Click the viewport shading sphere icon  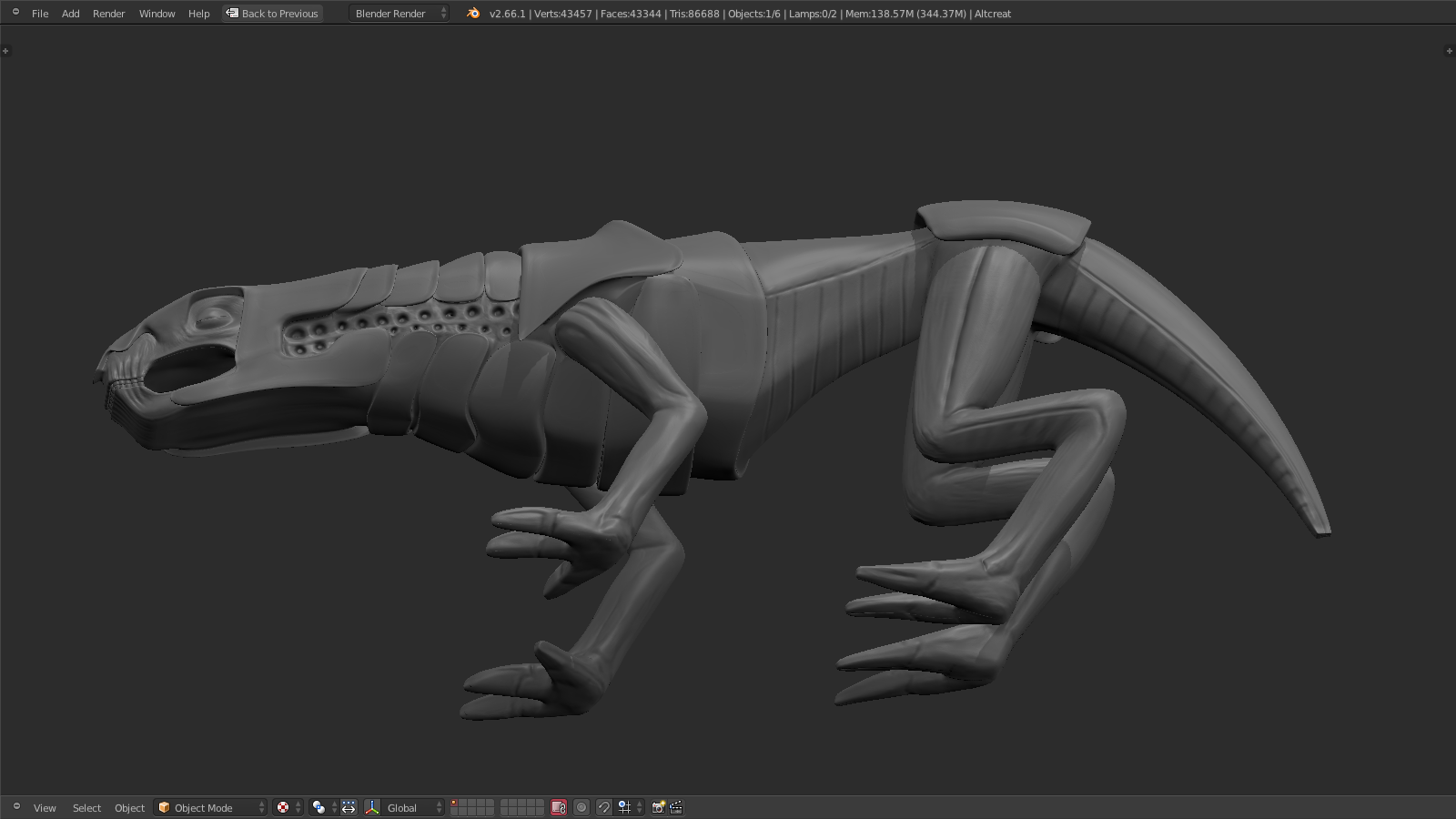pos(283,807)
